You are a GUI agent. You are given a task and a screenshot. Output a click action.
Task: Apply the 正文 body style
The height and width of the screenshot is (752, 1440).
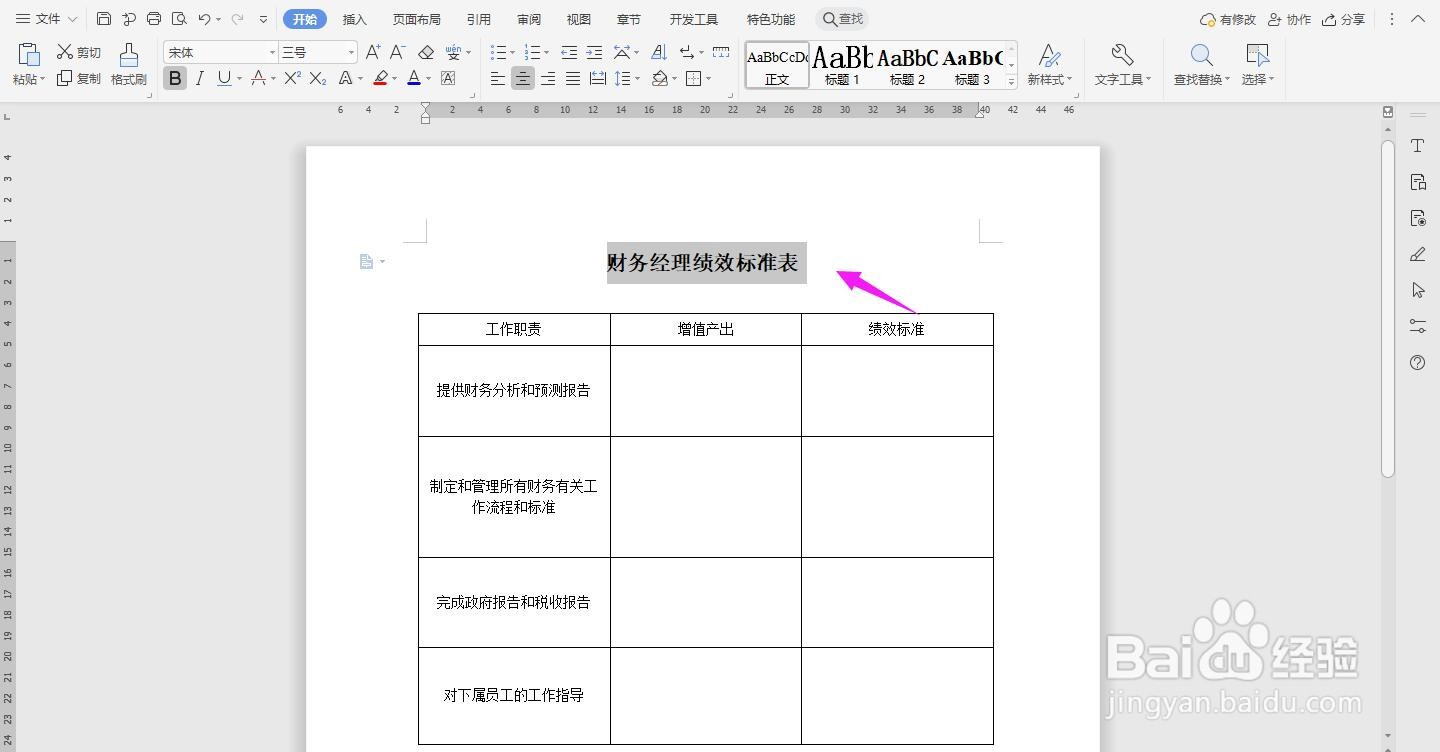777,65
